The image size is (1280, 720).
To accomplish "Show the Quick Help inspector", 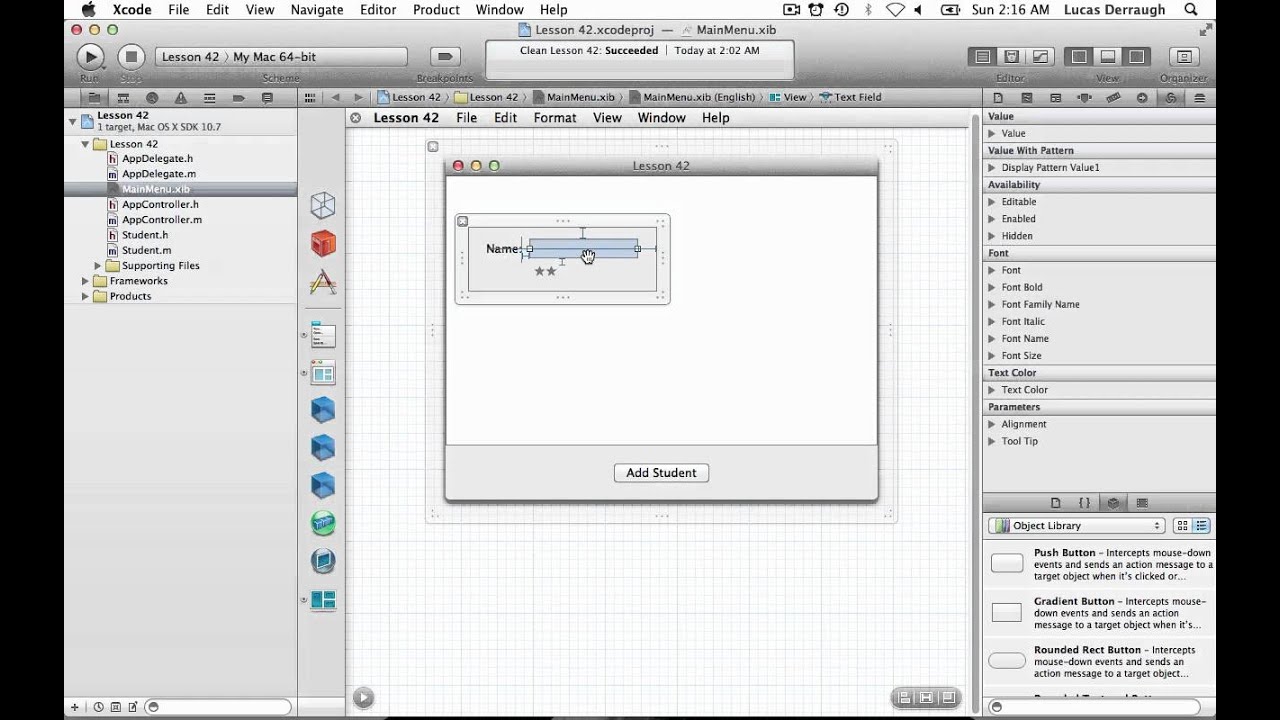I will click(x=1027, y=98).
